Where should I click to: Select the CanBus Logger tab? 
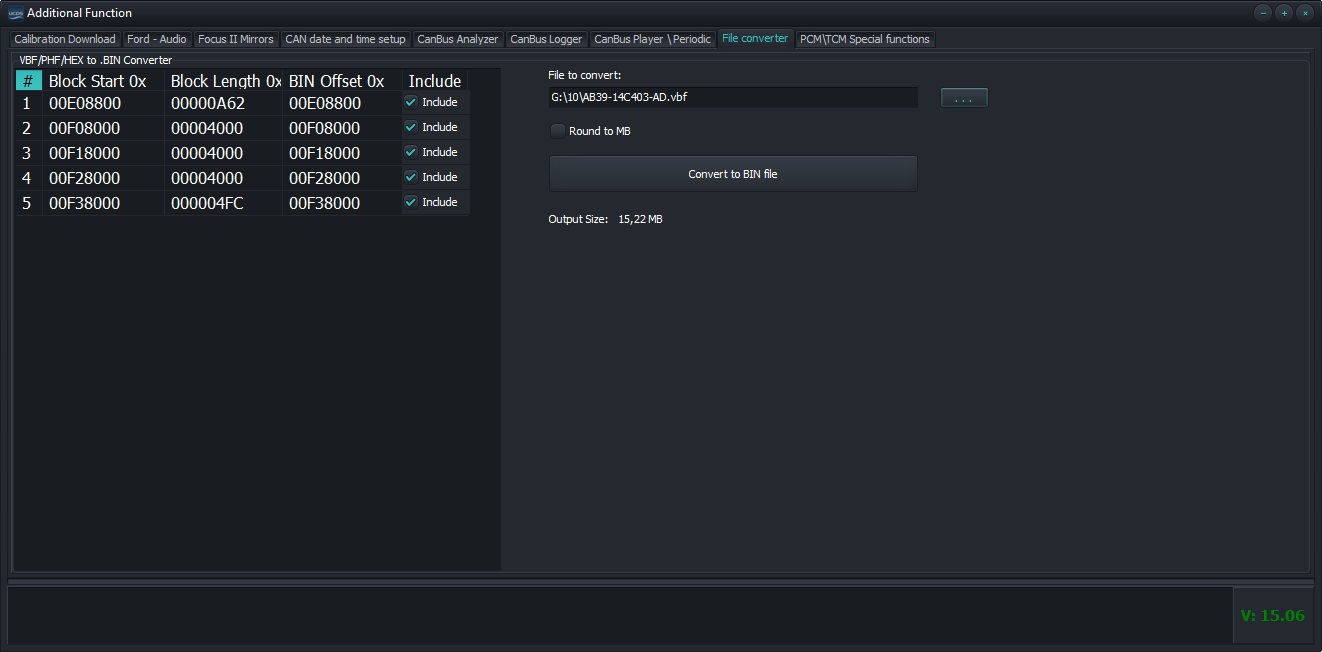[x=546, y=39]
